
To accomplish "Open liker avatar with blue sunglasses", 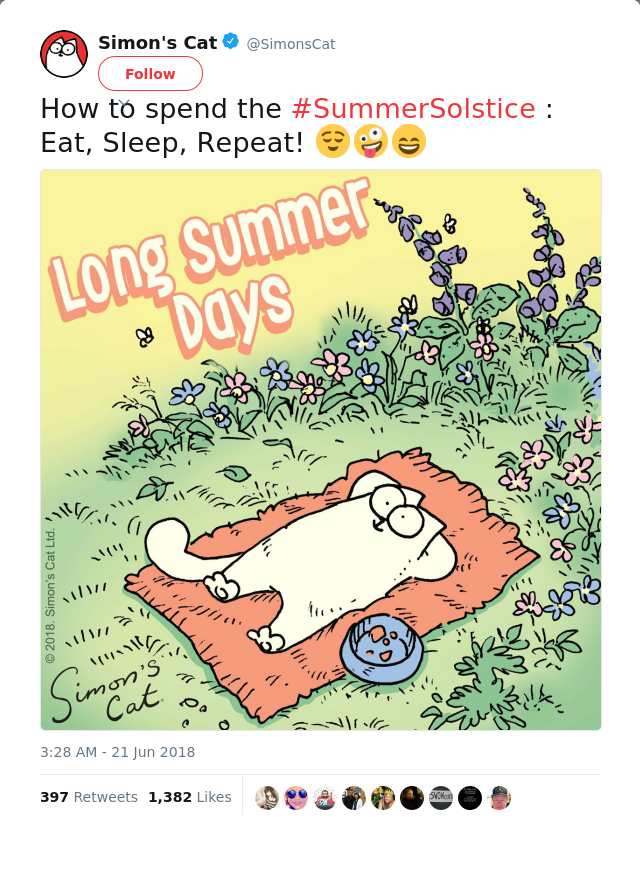I will click(296, 798).
